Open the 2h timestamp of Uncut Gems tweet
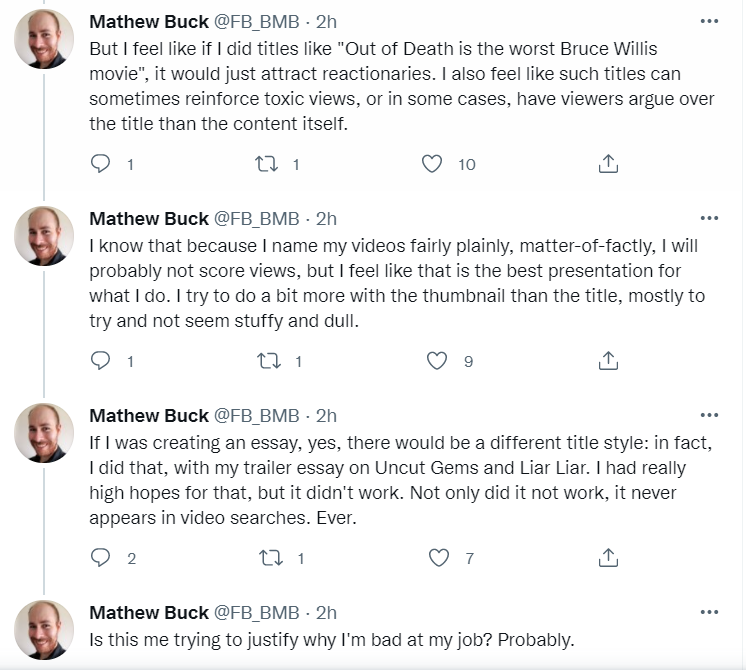The width and height of the screenshot is (746, 670). click(326, 416)
